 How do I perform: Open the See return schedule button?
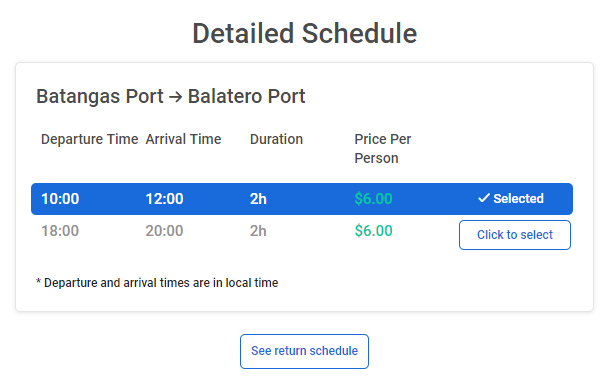point(304,351)
